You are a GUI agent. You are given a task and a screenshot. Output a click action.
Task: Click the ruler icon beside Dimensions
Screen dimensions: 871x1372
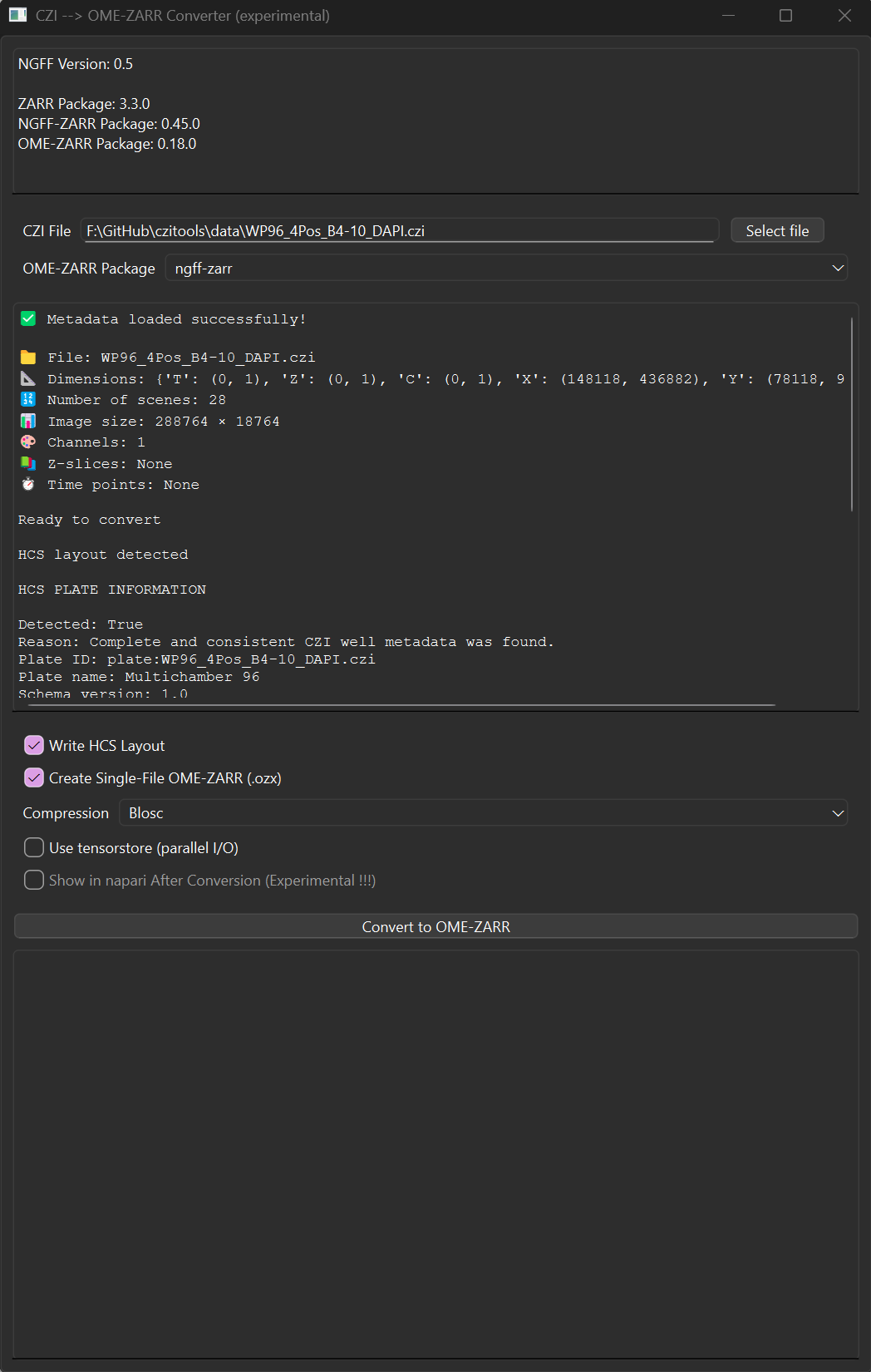coord(28,378)
